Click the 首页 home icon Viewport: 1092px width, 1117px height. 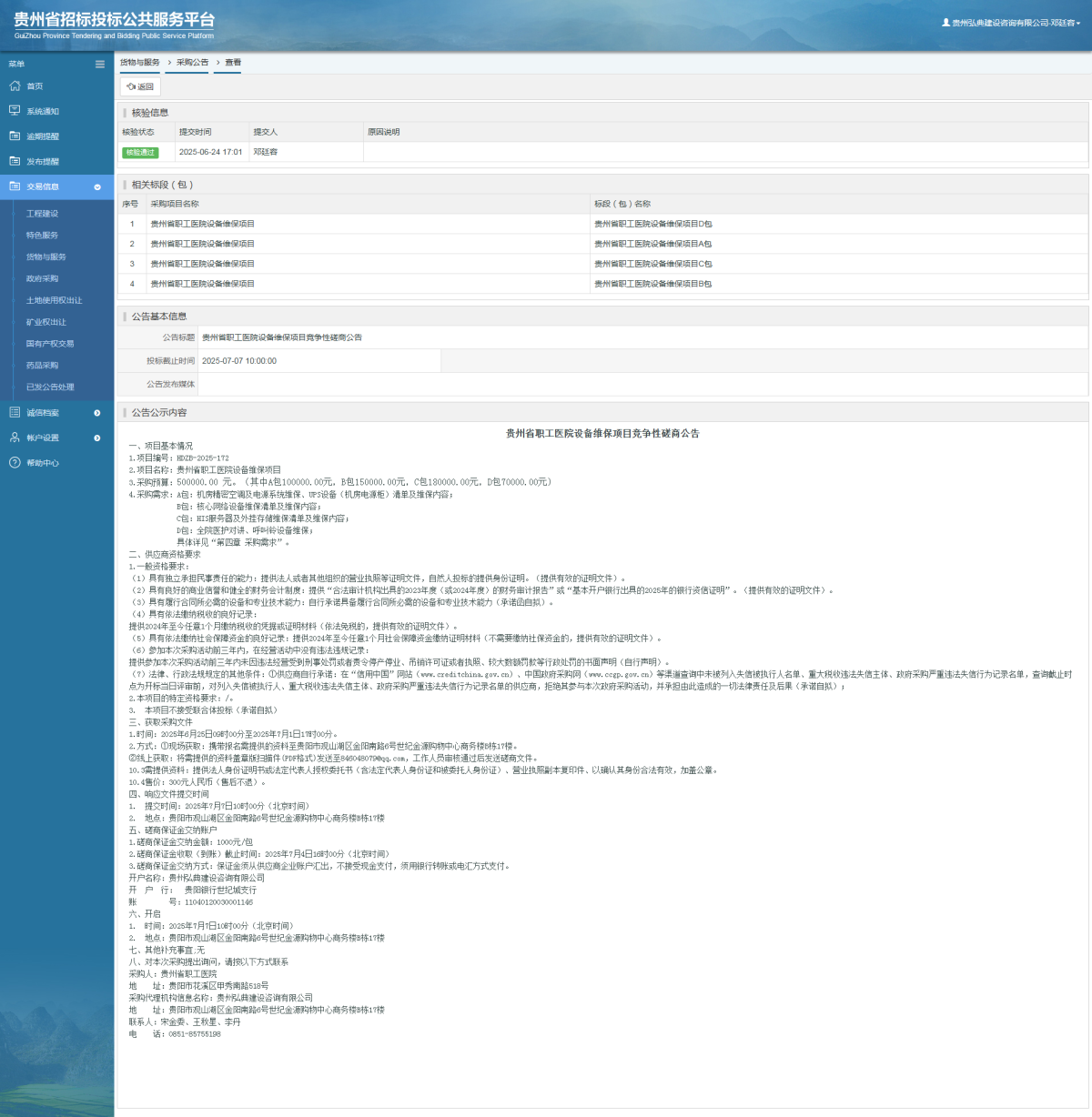click(x=15, y=86)
